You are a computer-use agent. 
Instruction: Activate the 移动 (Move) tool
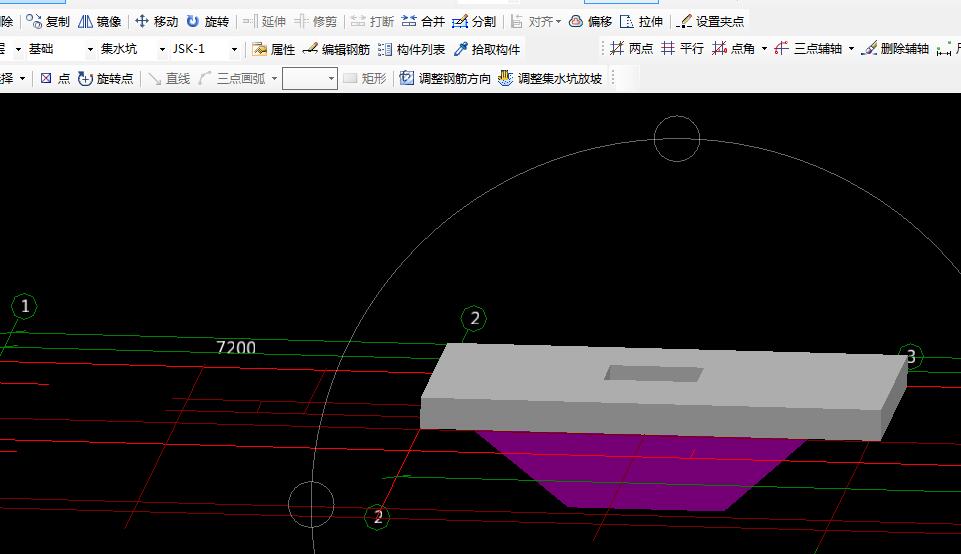point(156,21)
